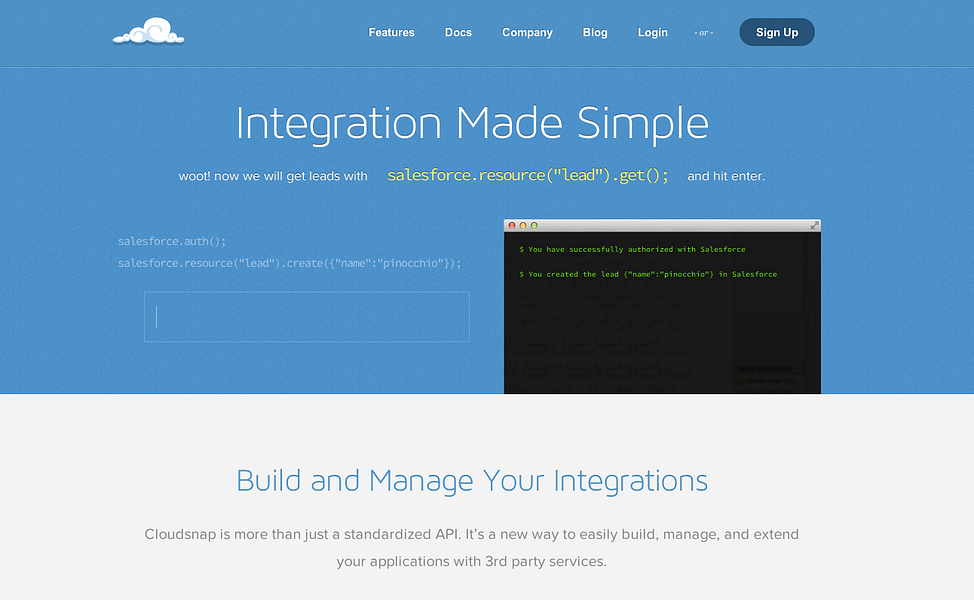The height and width of the screenshot is (600, 974).
Task: Go to the Company page
Action: pyautogui.click(x=527, y=32)
